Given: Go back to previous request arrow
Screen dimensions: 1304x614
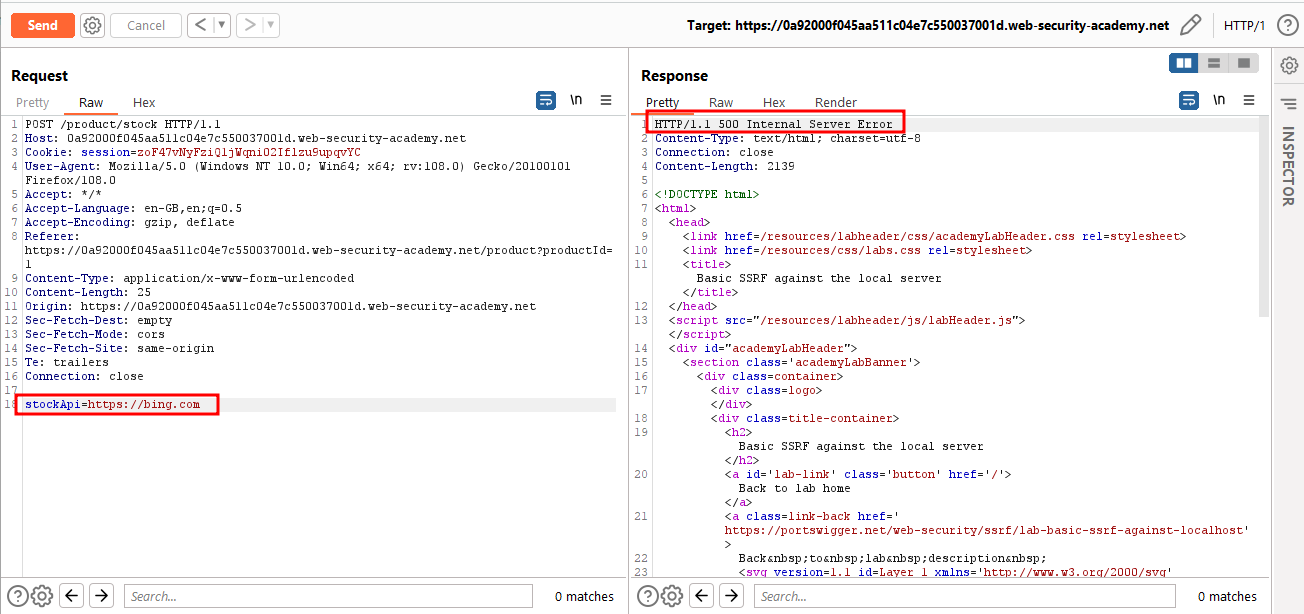Looking at the screenshot, I should point(200,25).
